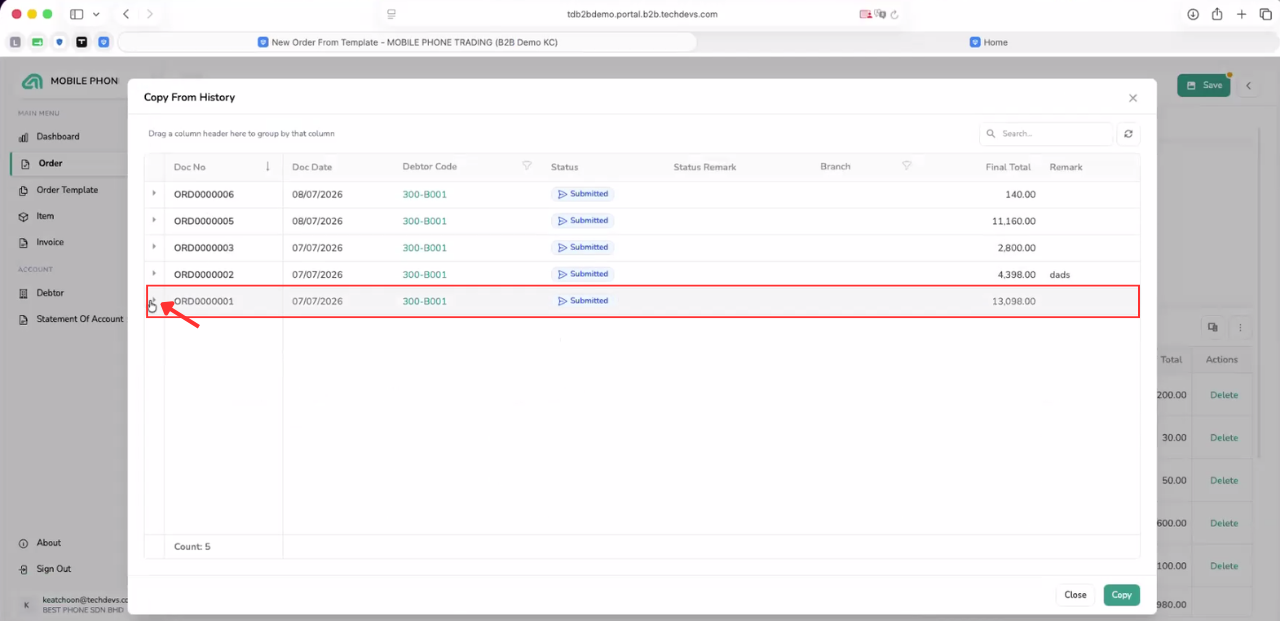The image size is (1280, 621).
Task: Click the ORD0000006 document number
Action: point(204,194)
